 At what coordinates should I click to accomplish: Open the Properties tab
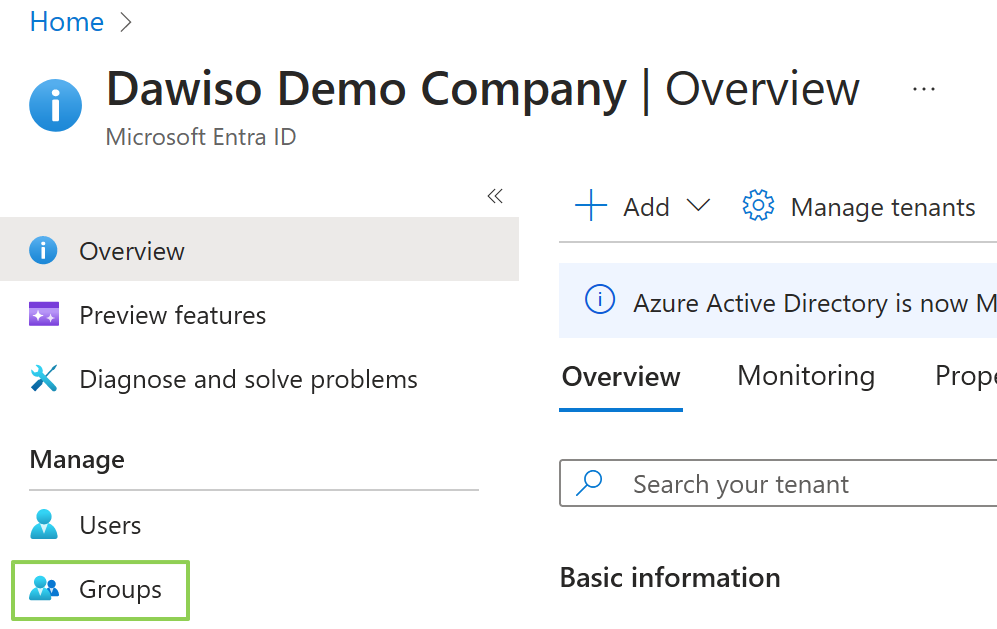[965, 376]
